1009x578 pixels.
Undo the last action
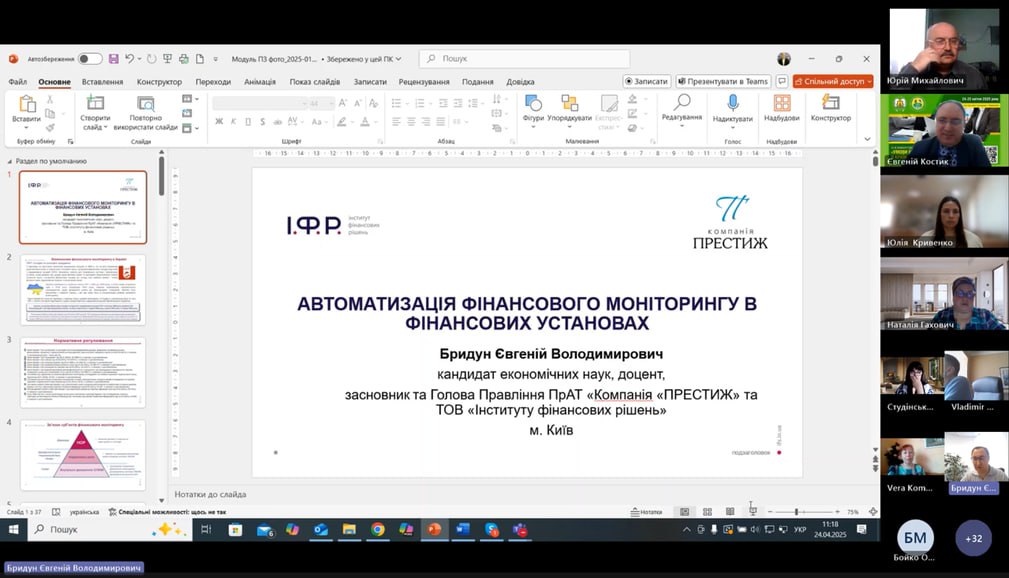pos(129,59)
